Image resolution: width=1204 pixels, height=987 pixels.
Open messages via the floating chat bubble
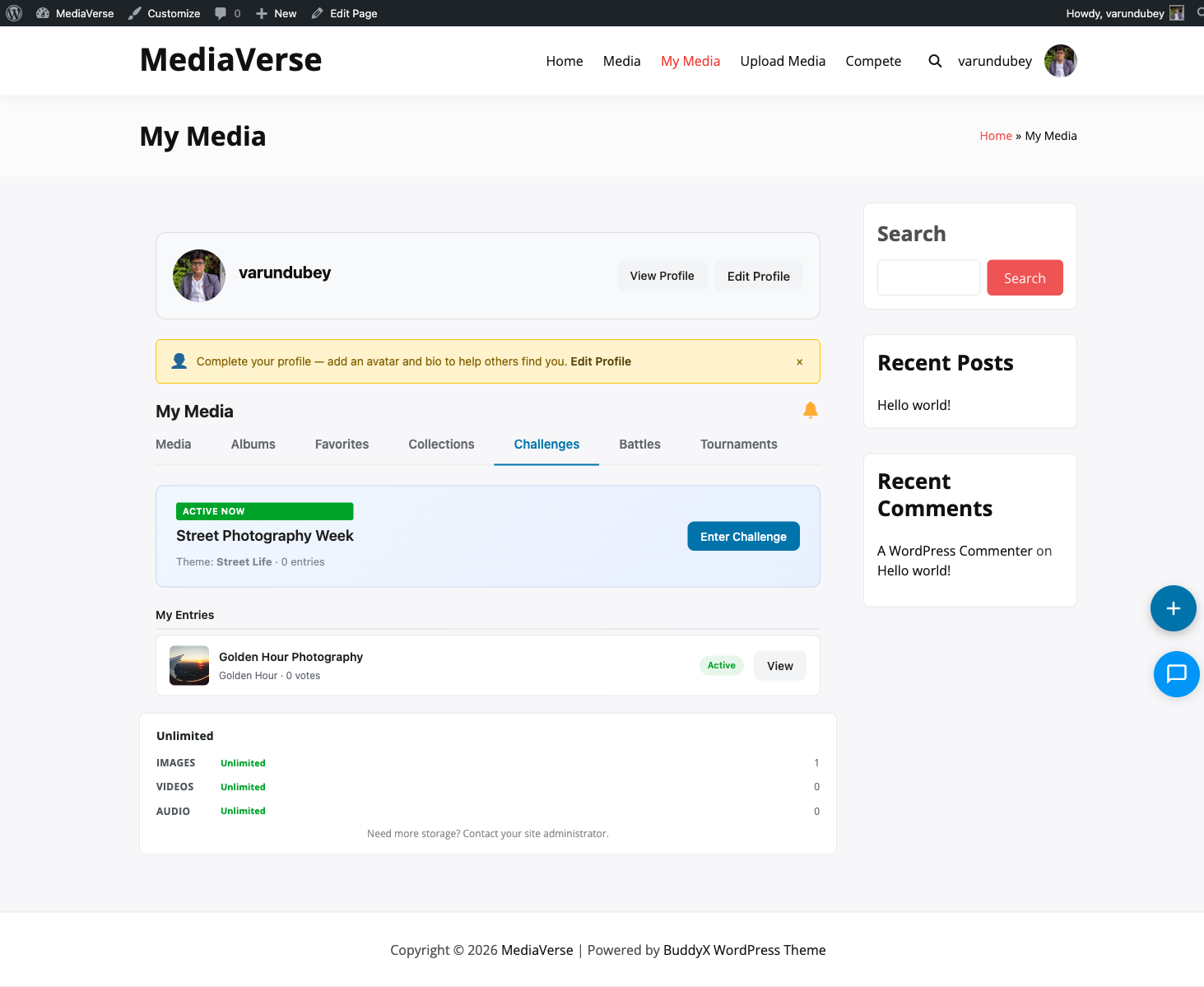tap(1176, 674)
